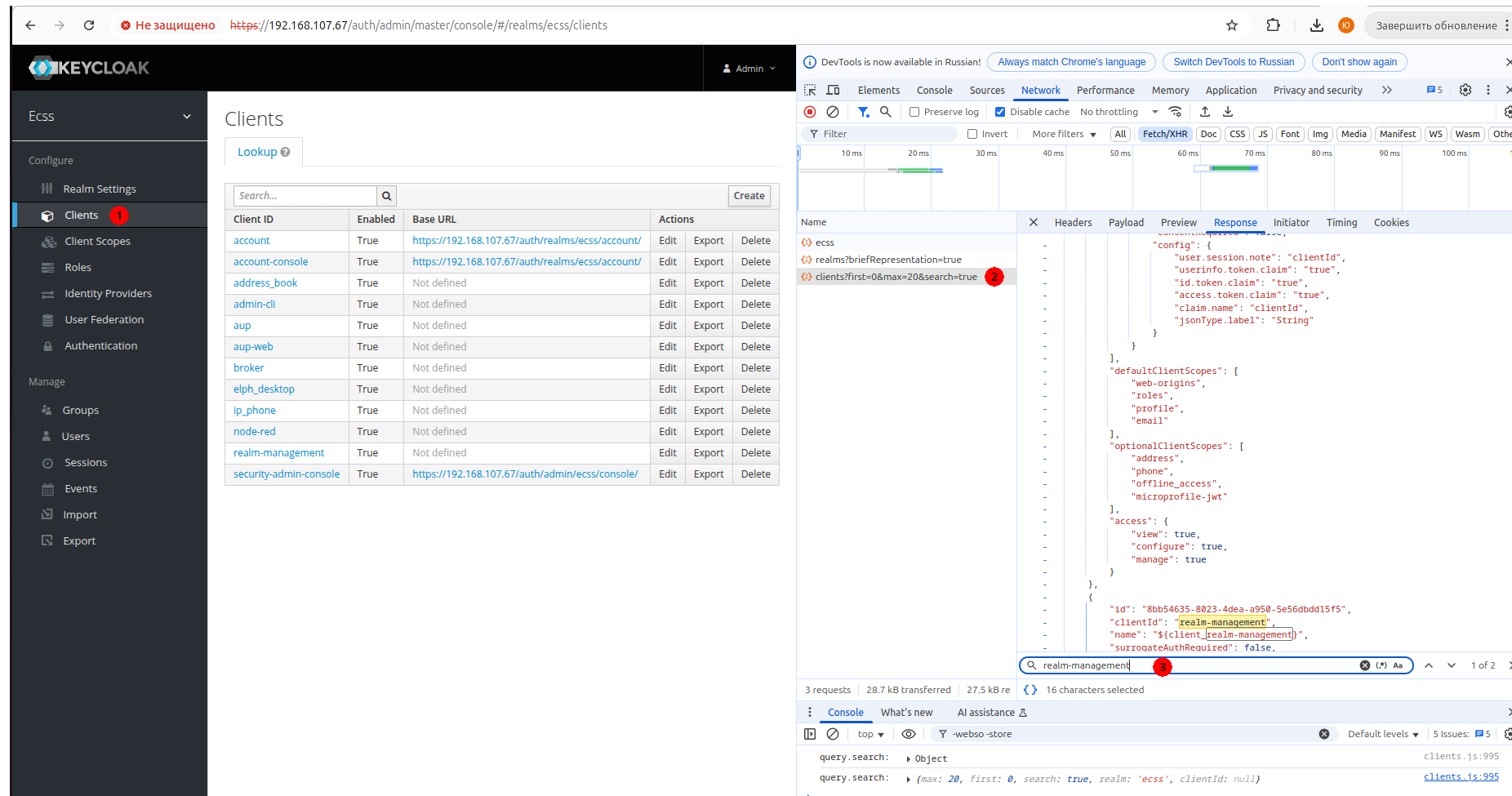Click the clients Search input field

coord(305,196)
